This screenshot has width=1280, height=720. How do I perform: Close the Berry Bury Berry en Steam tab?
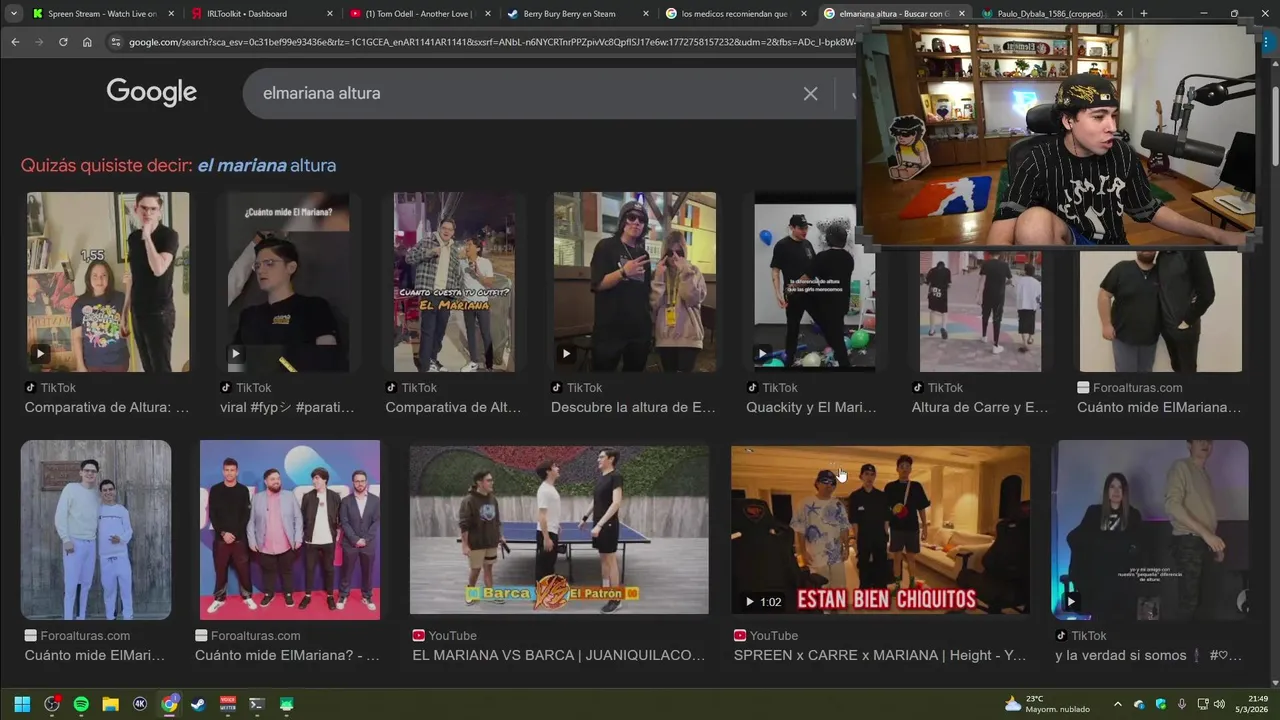(x=646, y=14)
